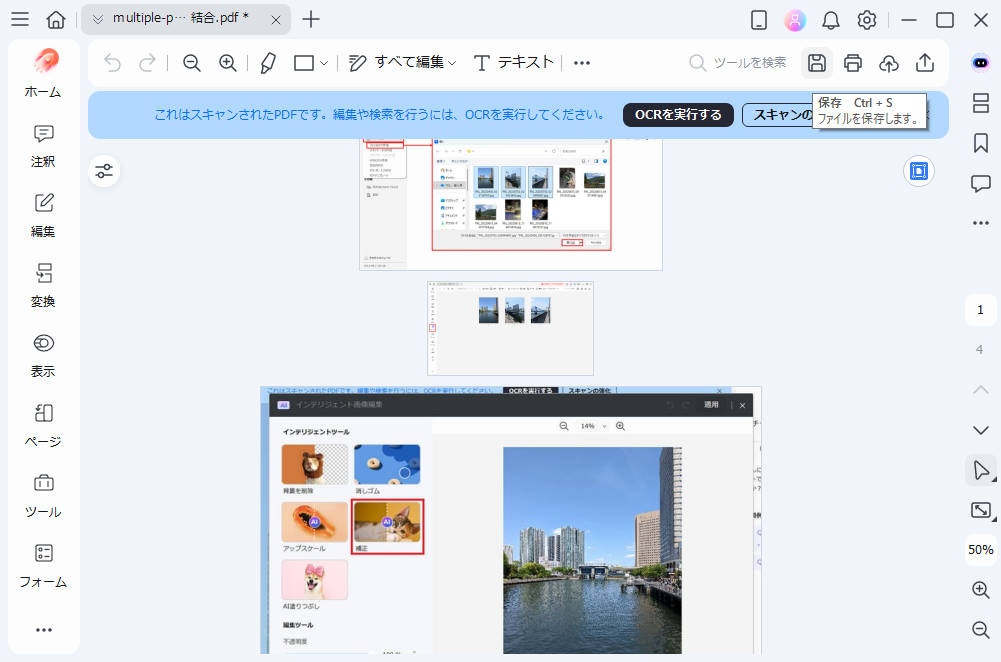
Task: Open the page view settings panel
Action: pos(104,170)
